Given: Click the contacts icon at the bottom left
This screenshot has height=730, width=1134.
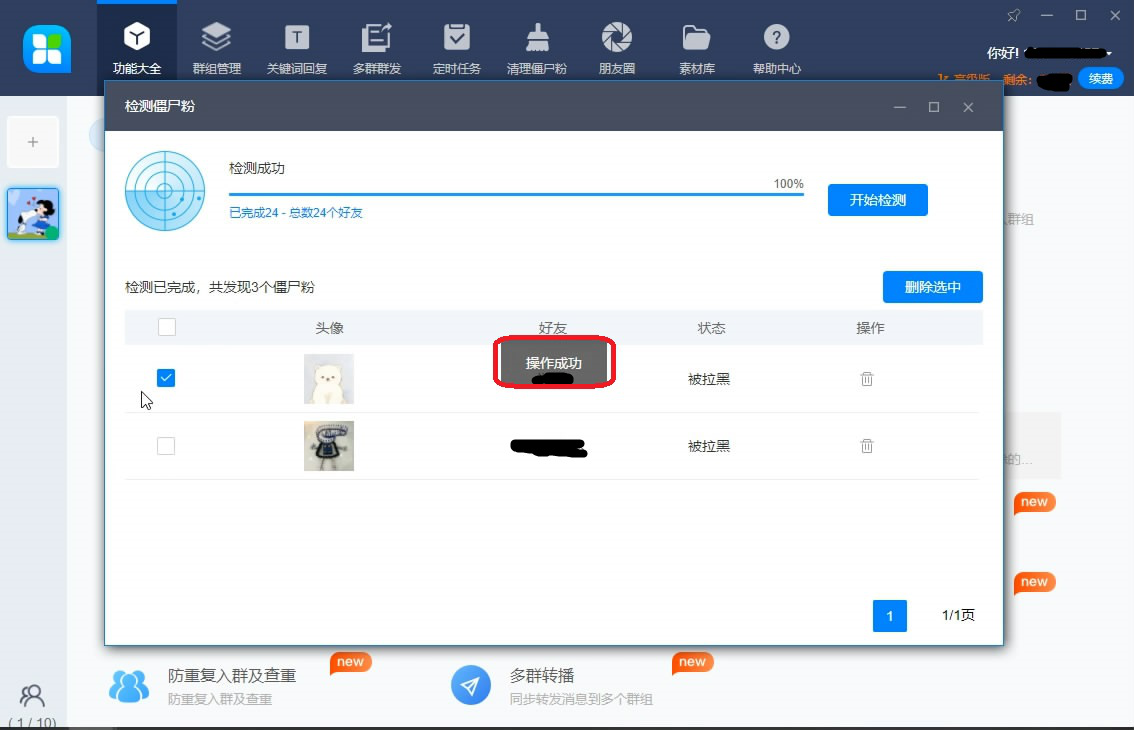Looking at the screenshot, I should (x=32, y=696).
